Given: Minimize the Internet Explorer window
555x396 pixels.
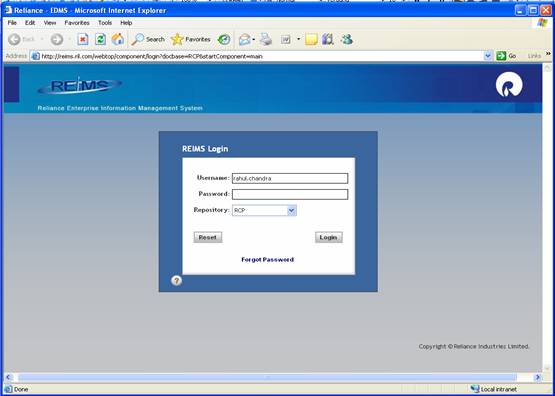Looking at the screenshot, I should click(x=521, y=10).
